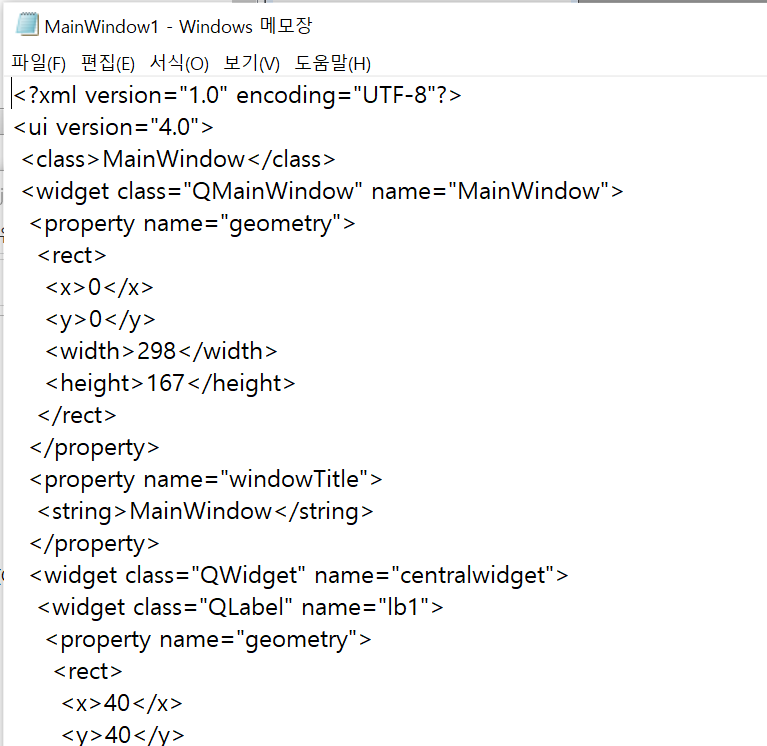Open the 보기(V) menu
Image resolution: width=767 pixels, height=746 pixels.
pyautogui.click(x=251, y=64)
